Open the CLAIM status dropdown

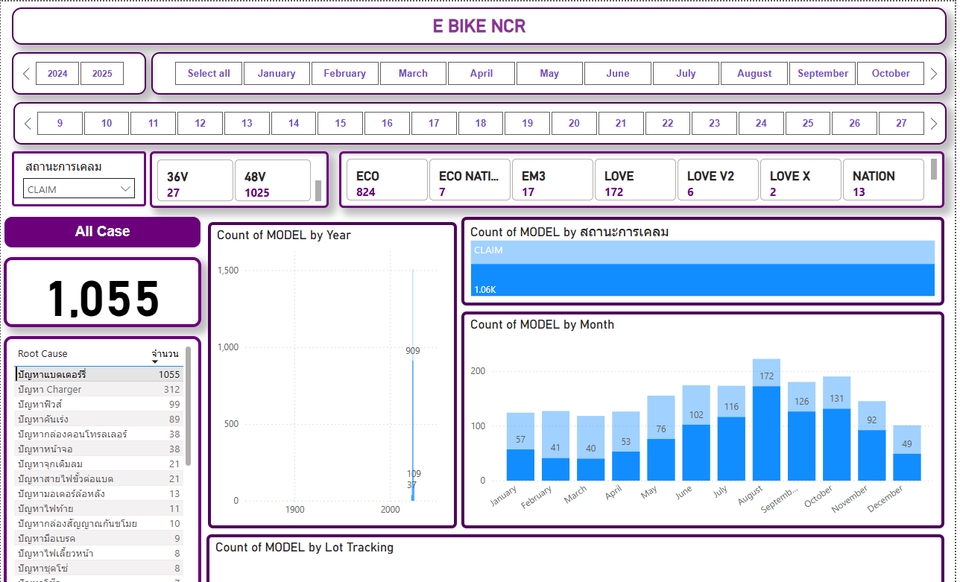coord(79,189)
